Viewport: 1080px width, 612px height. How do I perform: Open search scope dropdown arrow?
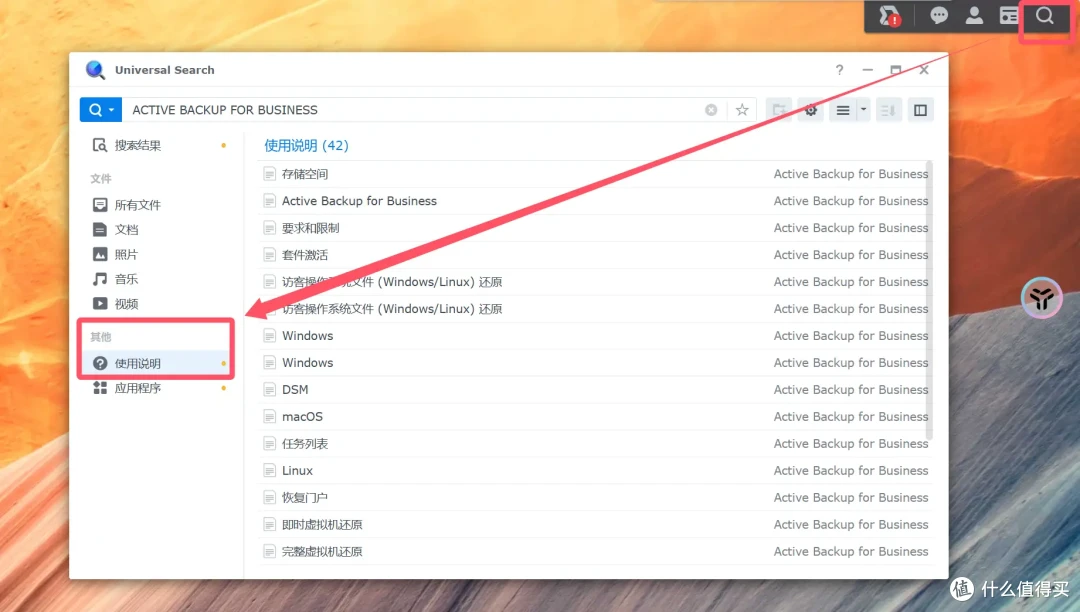[x=112, y=110]
